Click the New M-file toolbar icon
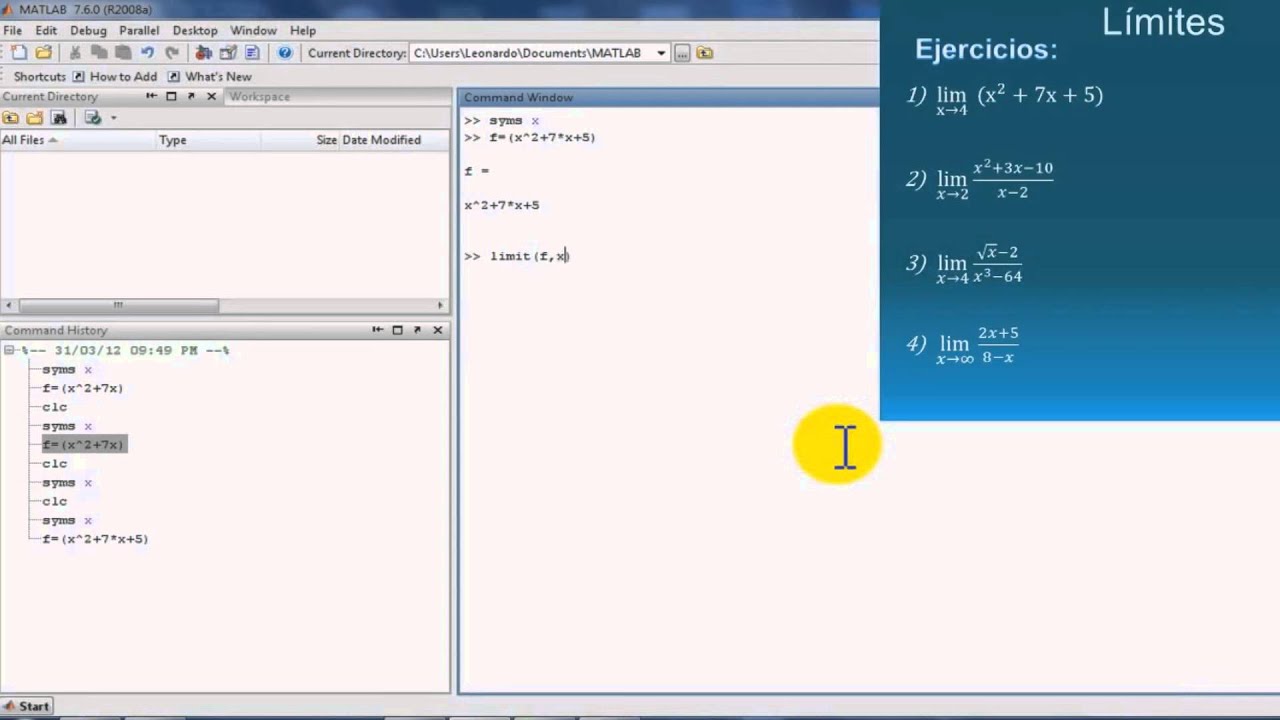Screen dimensions: 1280x720 coord(20,53)
